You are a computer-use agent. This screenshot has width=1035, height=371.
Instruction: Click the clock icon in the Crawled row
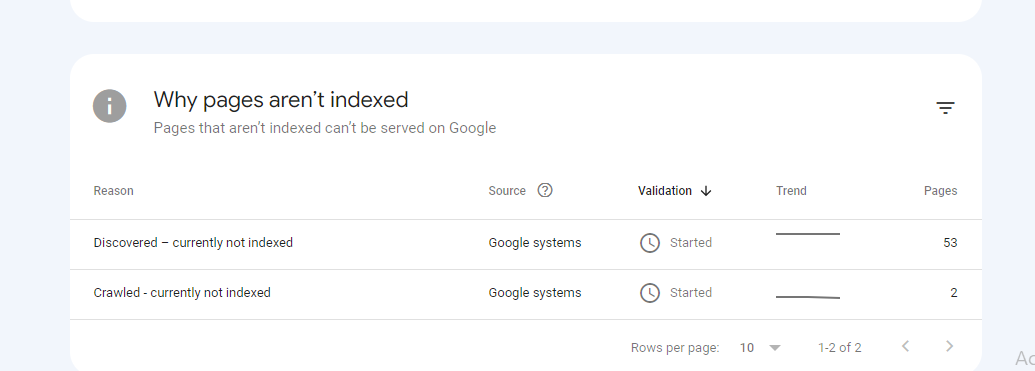pyautogui.click(x=650, y=293)
